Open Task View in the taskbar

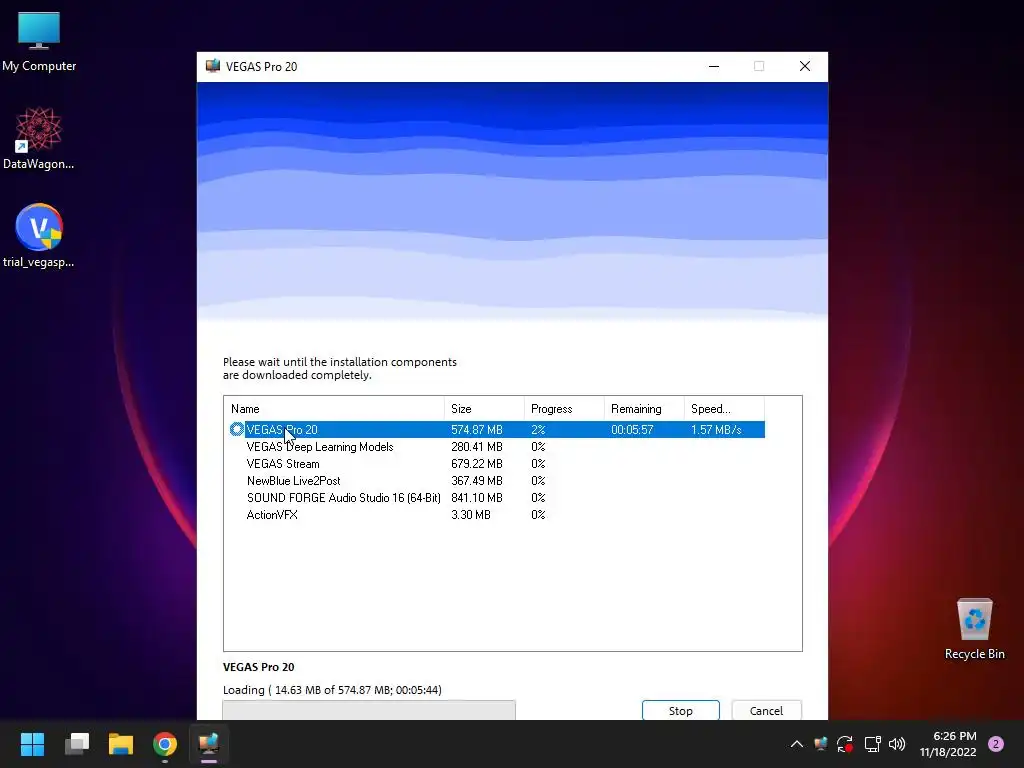(x=76, y=744)
